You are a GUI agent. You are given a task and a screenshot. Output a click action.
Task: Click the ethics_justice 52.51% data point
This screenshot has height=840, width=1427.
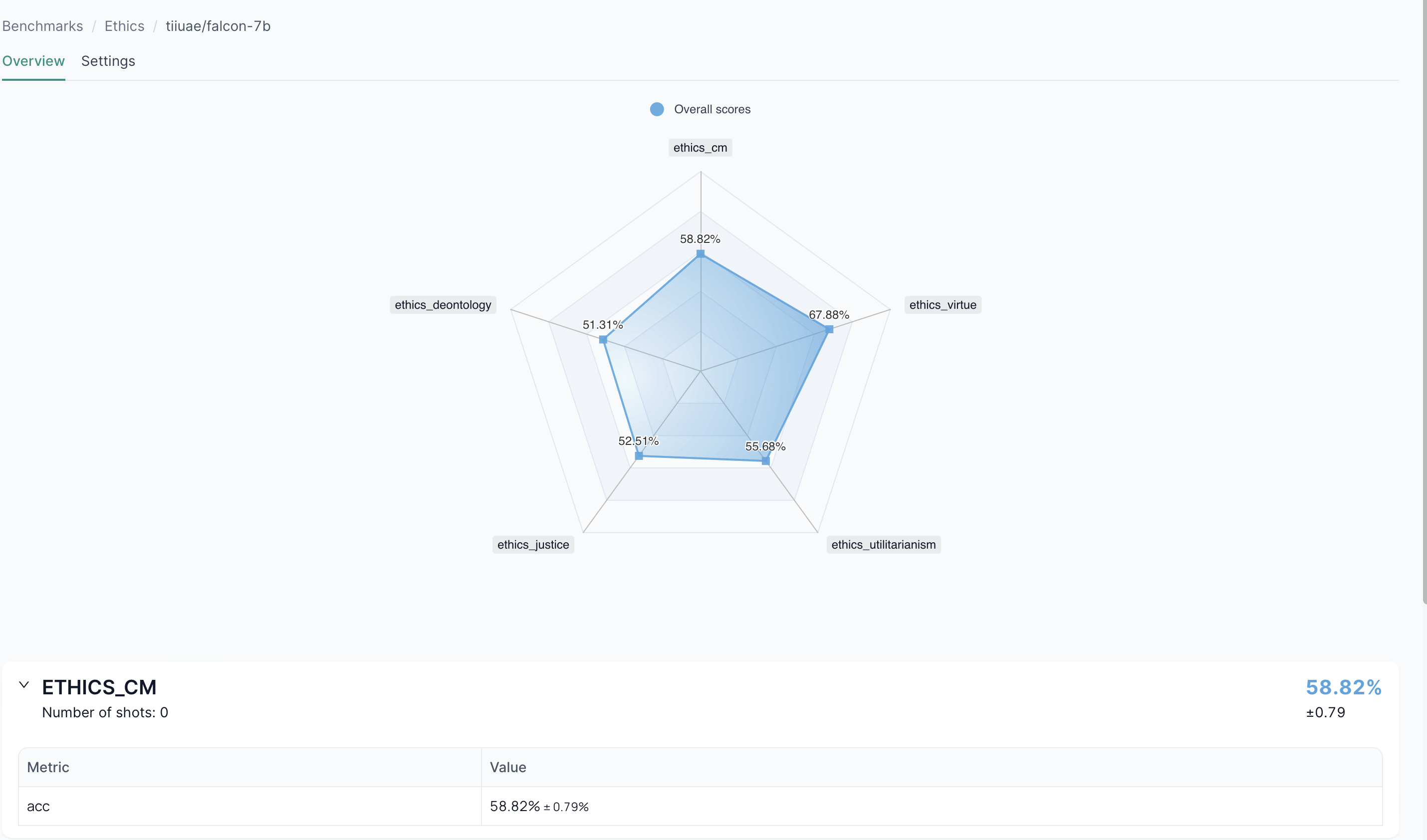pos(639,455)
